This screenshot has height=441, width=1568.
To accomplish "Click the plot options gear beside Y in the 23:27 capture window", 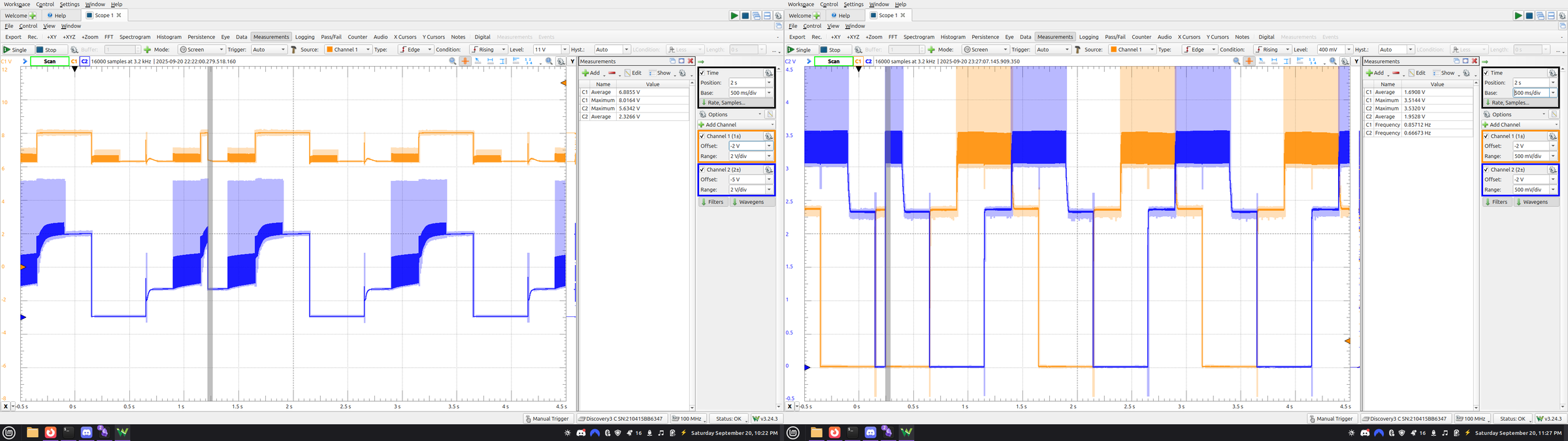I will click(x=1345, y=61).
